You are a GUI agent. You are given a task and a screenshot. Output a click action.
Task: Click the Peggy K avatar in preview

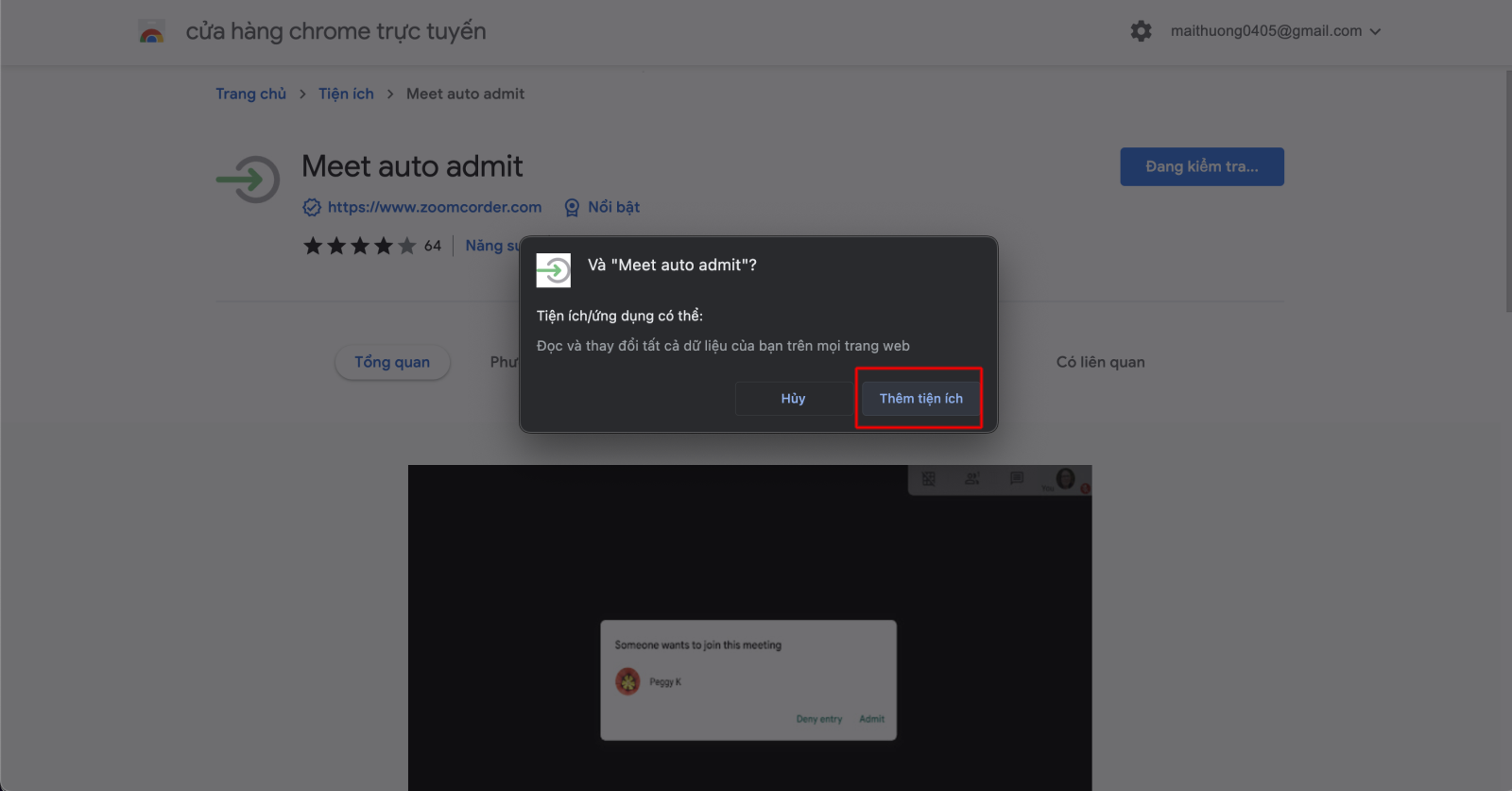click(627, 681)
